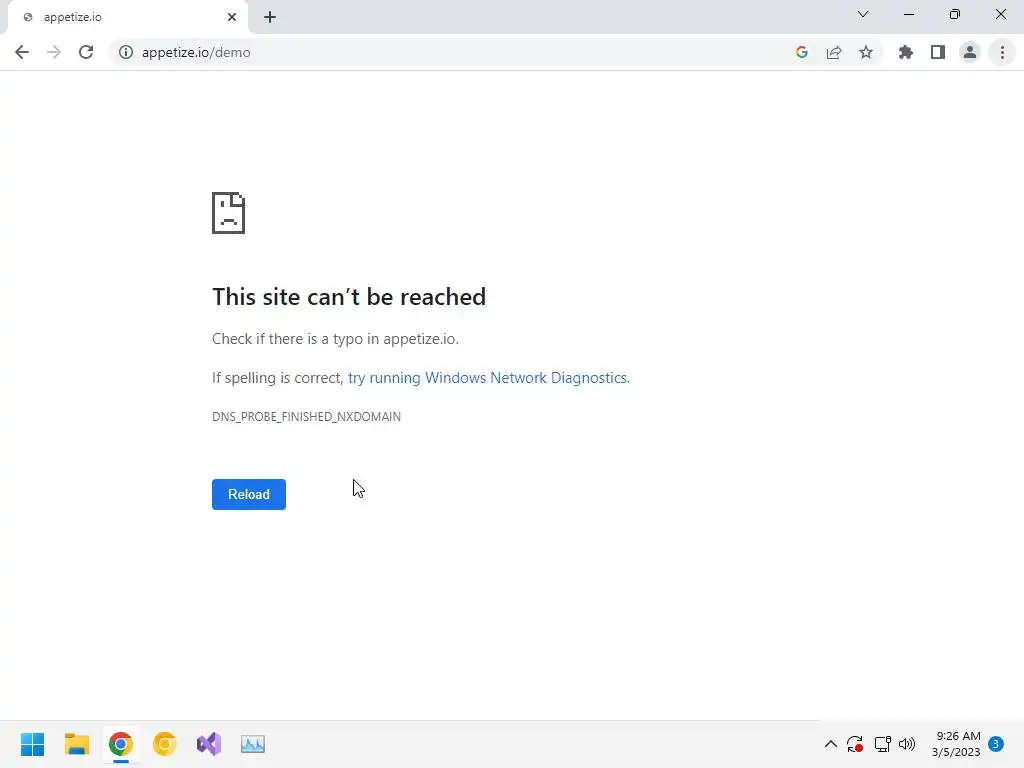Click the 'Check if there is a typo' text

[336, 339]
